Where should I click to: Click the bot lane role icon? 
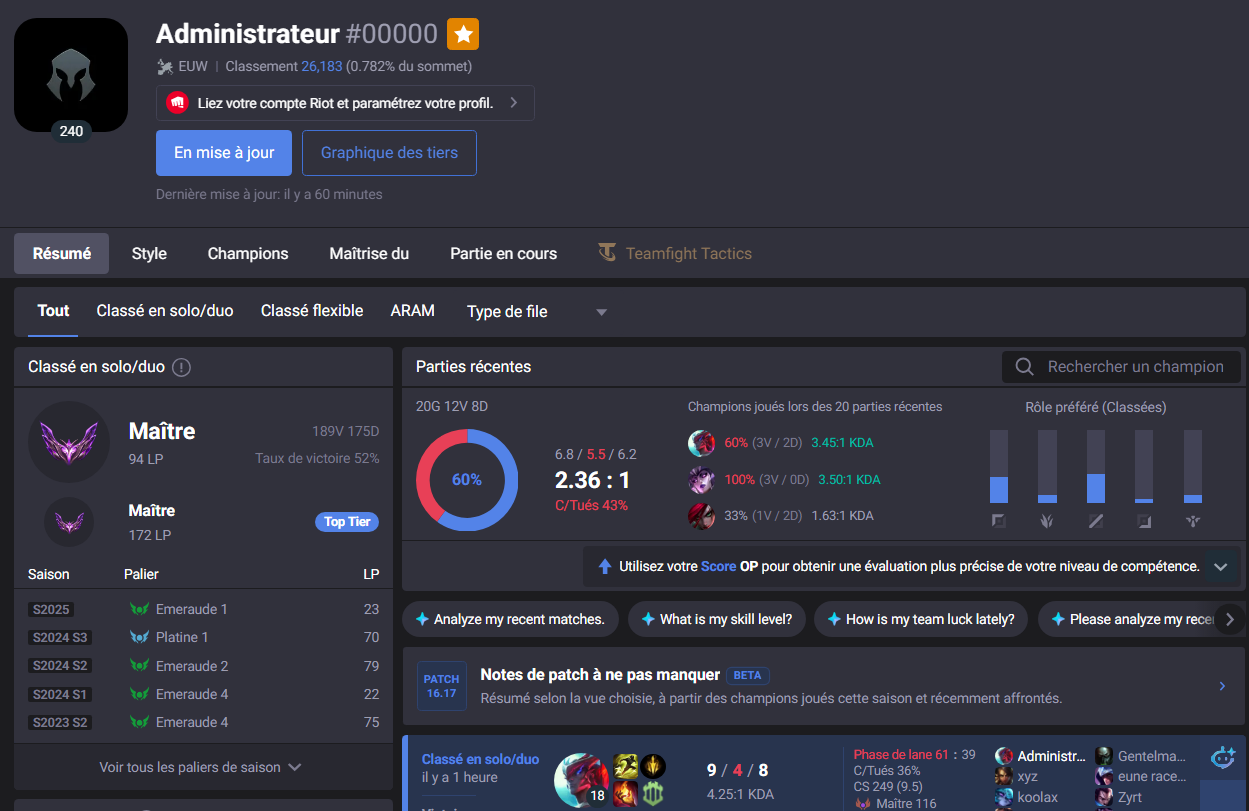click(x=1144, y=521)
